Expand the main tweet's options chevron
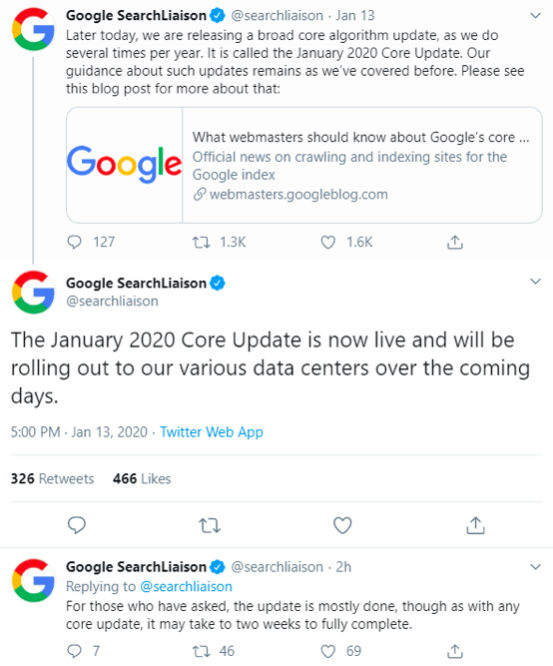Image resolution: width=553 pixels, height=666 pixels. [536, 281]
